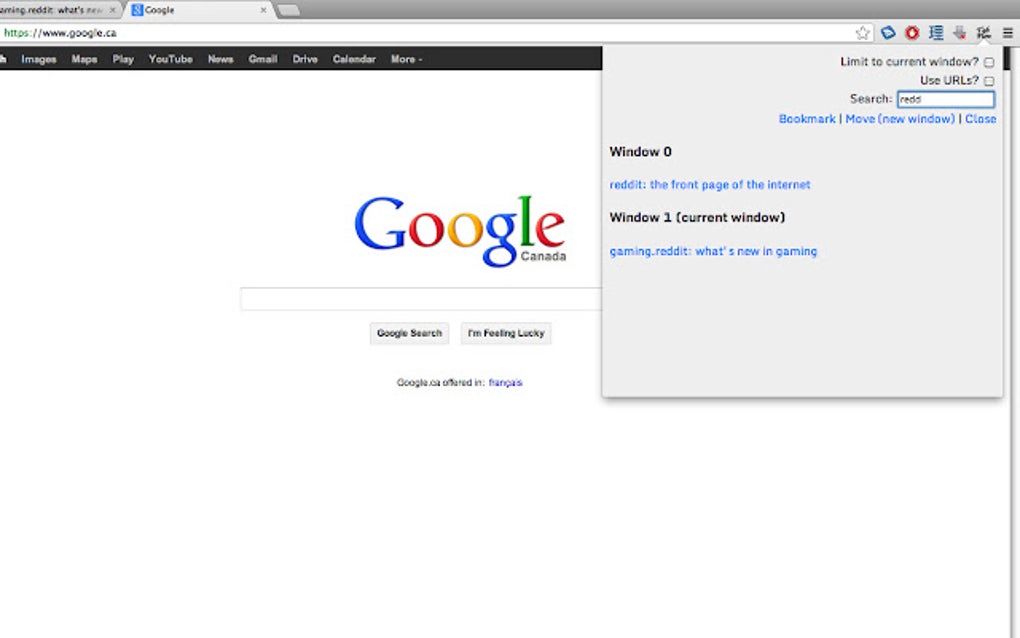Bookmark the page with the star icon

(860, 32)
